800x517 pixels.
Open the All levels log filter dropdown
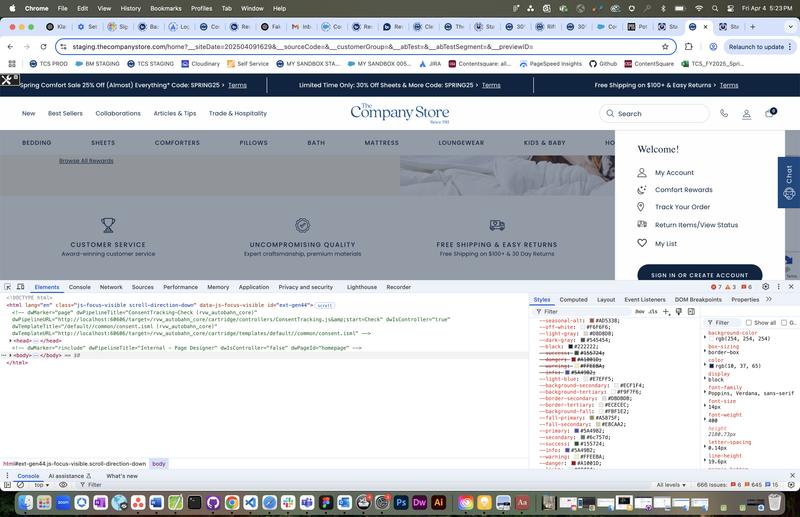(x=671, y=485)
